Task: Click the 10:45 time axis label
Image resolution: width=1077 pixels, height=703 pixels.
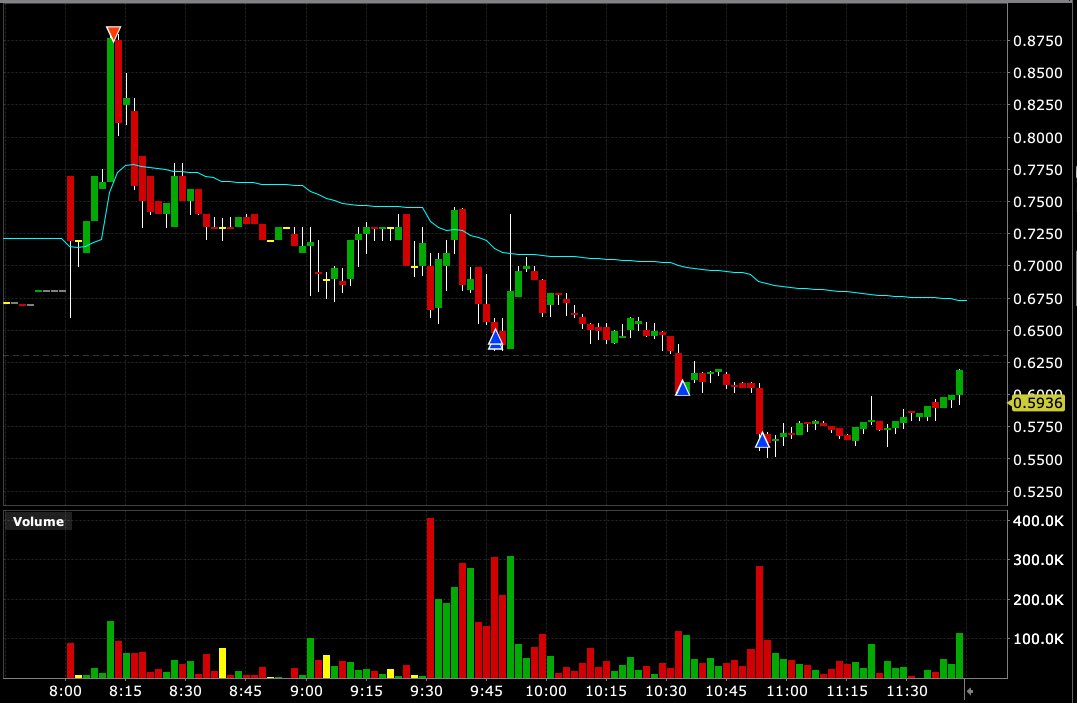Action: pyautogui.click(x=726, y=691)
